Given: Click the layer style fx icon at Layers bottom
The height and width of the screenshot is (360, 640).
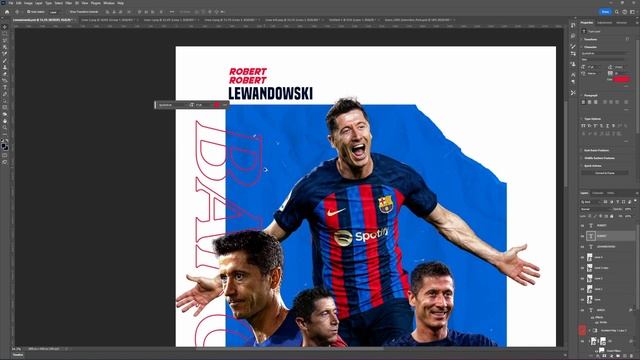Looking at the screenshot, I should [x=599, y=356].
